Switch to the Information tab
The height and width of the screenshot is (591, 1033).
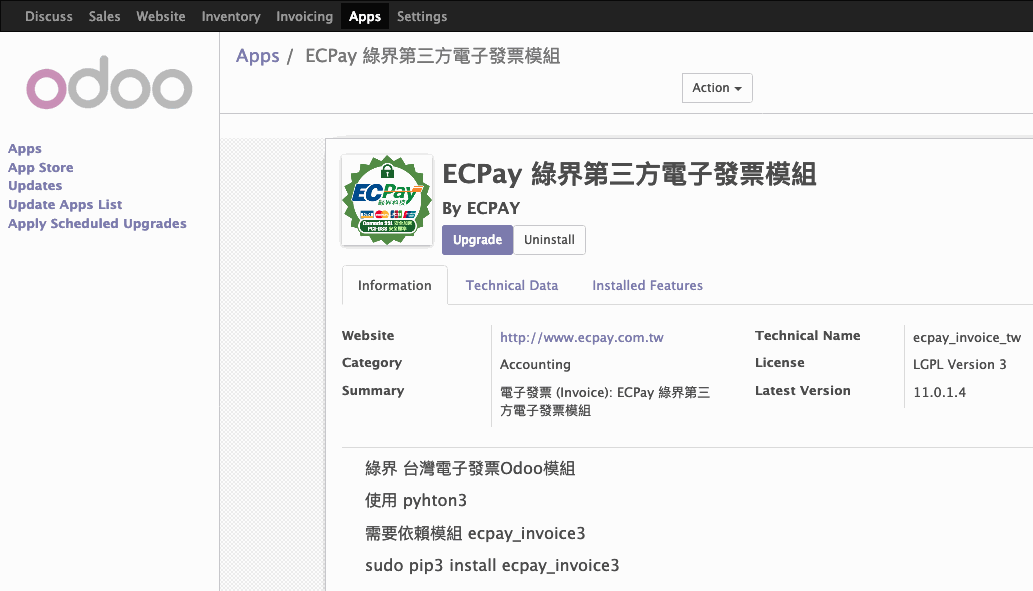395,285
